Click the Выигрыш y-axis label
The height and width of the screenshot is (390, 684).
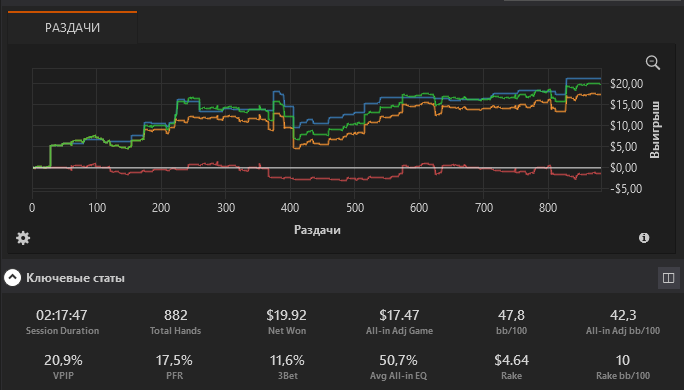[x=654, y=130]
